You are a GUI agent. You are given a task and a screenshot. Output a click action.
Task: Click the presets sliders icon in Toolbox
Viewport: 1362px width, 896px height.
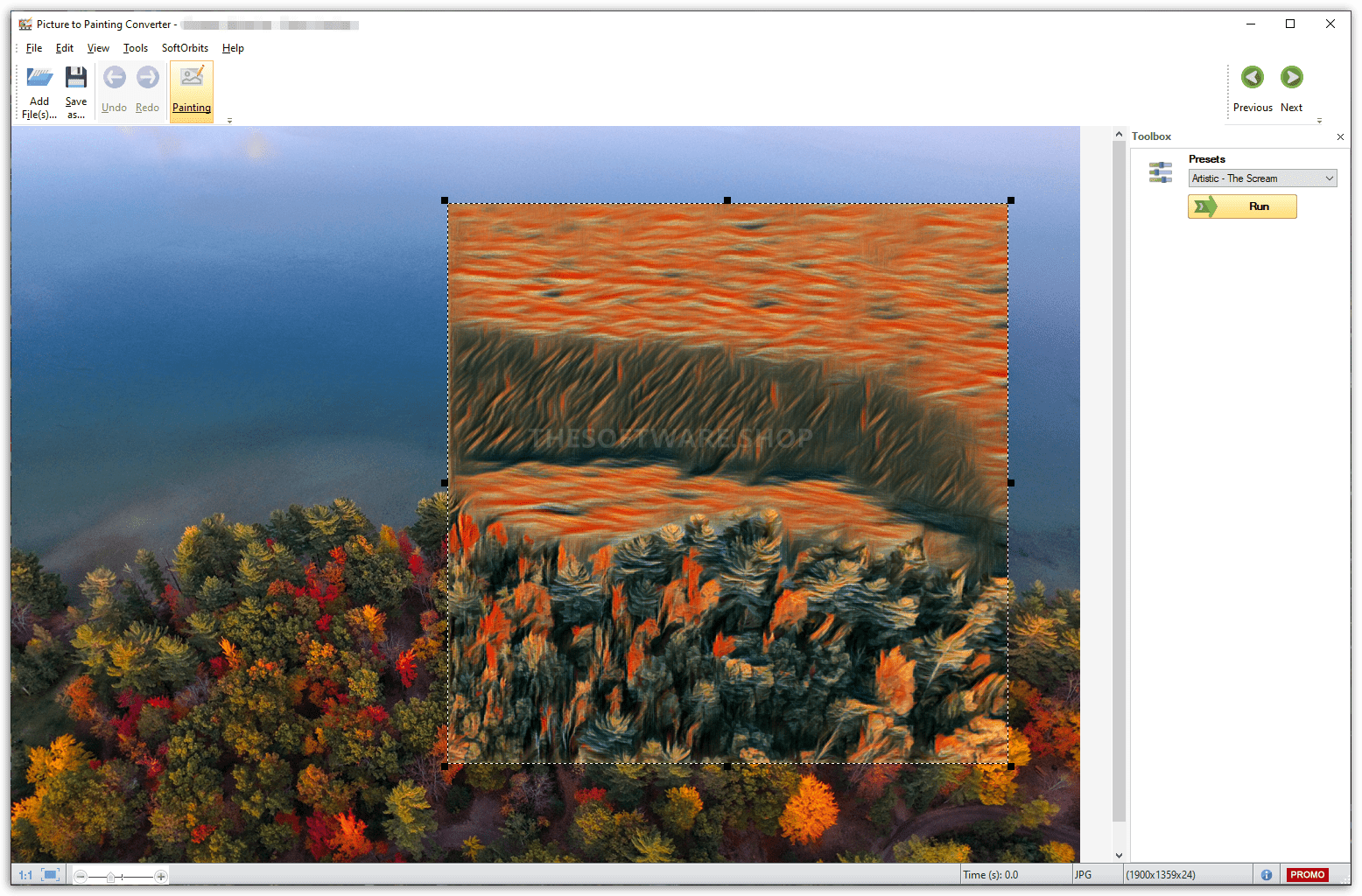pos(1161,172)
